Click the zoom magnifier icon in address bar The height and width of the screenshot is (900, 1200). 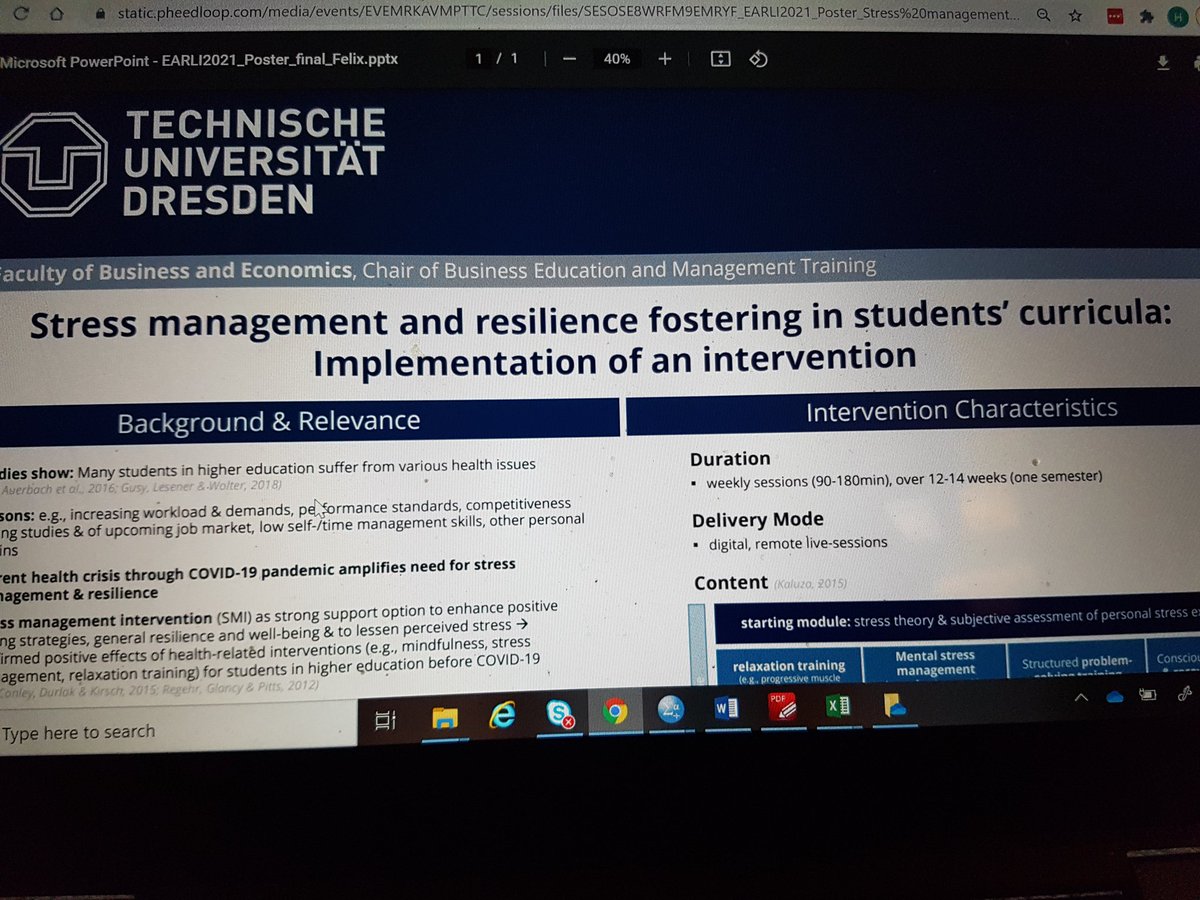pyautogui.click(x=1043, y=15)
